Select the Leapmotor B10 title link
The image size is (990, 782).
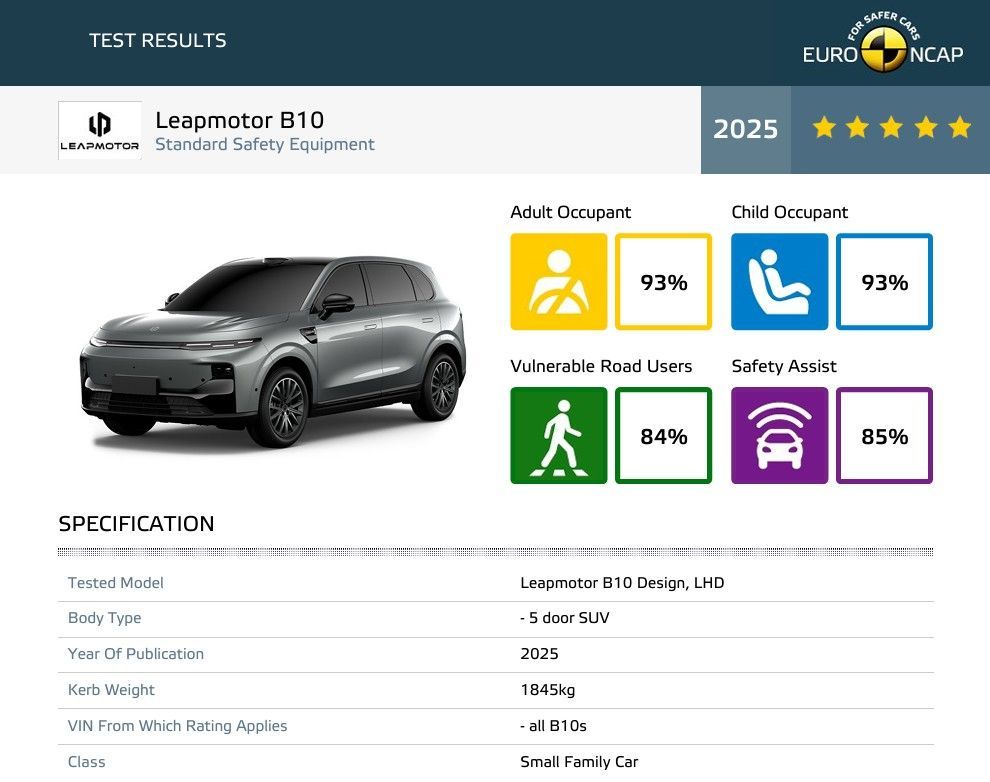click(x=238, y=120)
